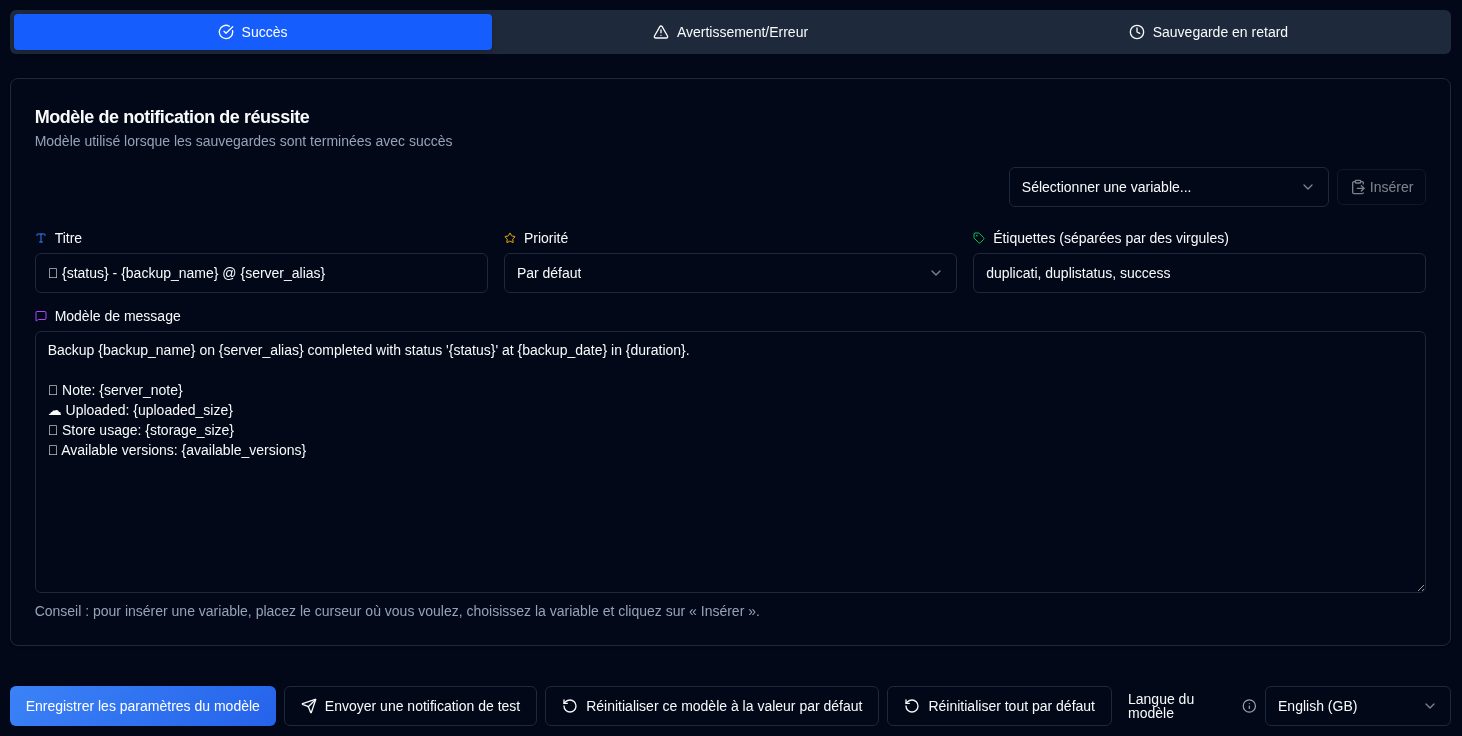Open the Priorité dropdown
Viewport: 1462px width, 736px height.
[730, 273]
